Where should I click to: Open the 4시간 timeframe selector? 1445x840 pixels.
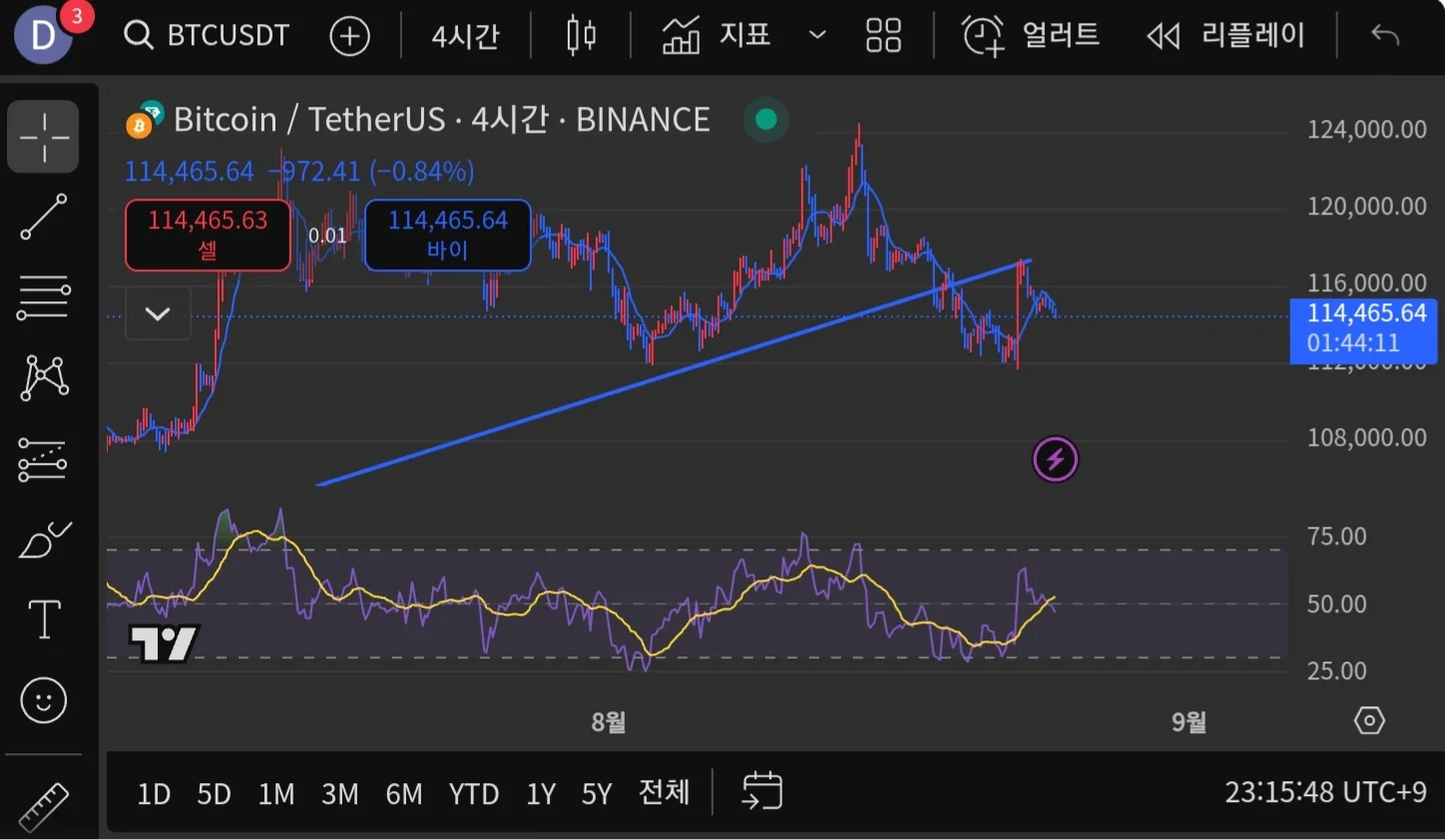point(465,36)
